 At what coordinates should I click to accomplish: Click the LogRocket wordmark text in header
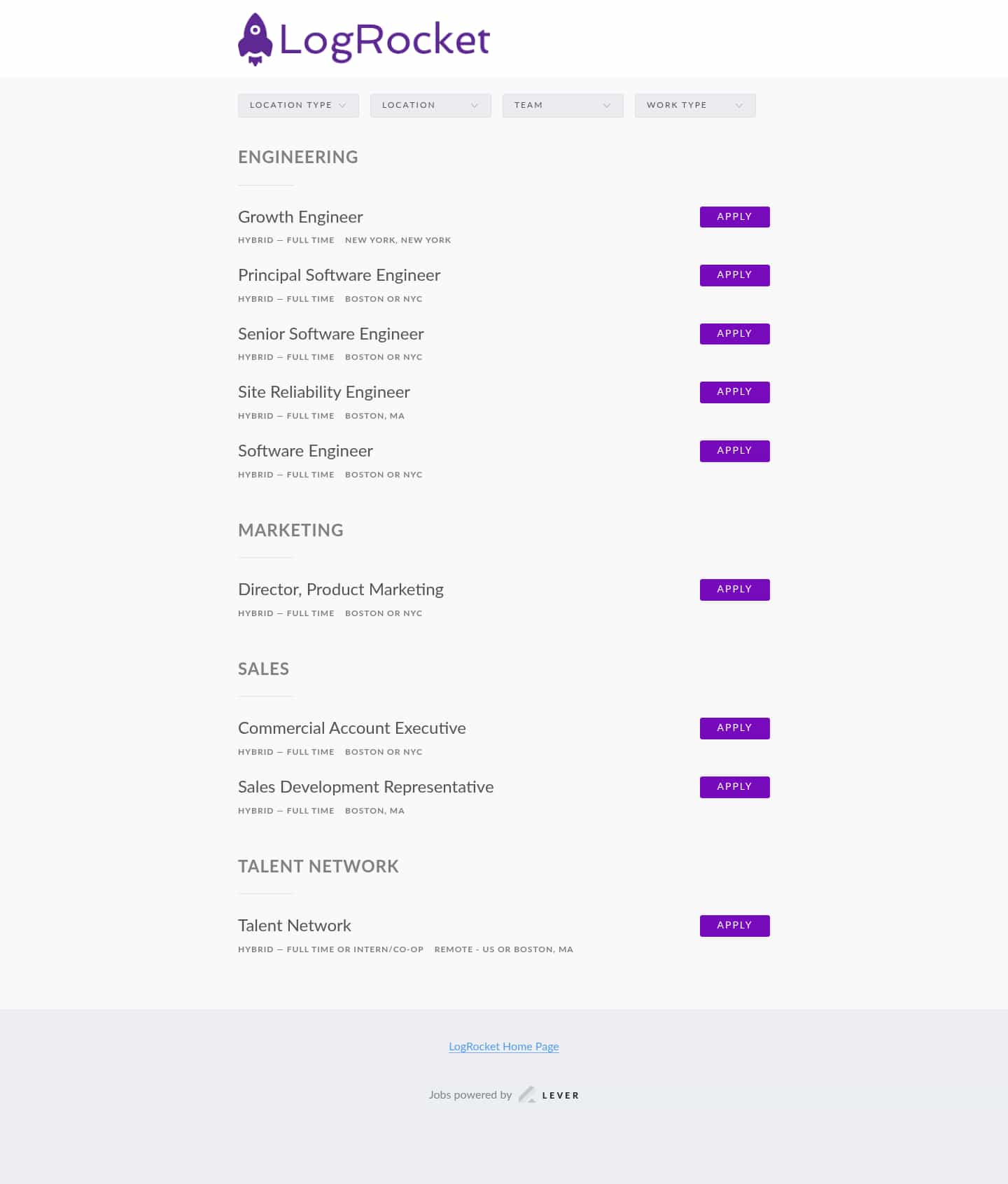tap(384, 40)
